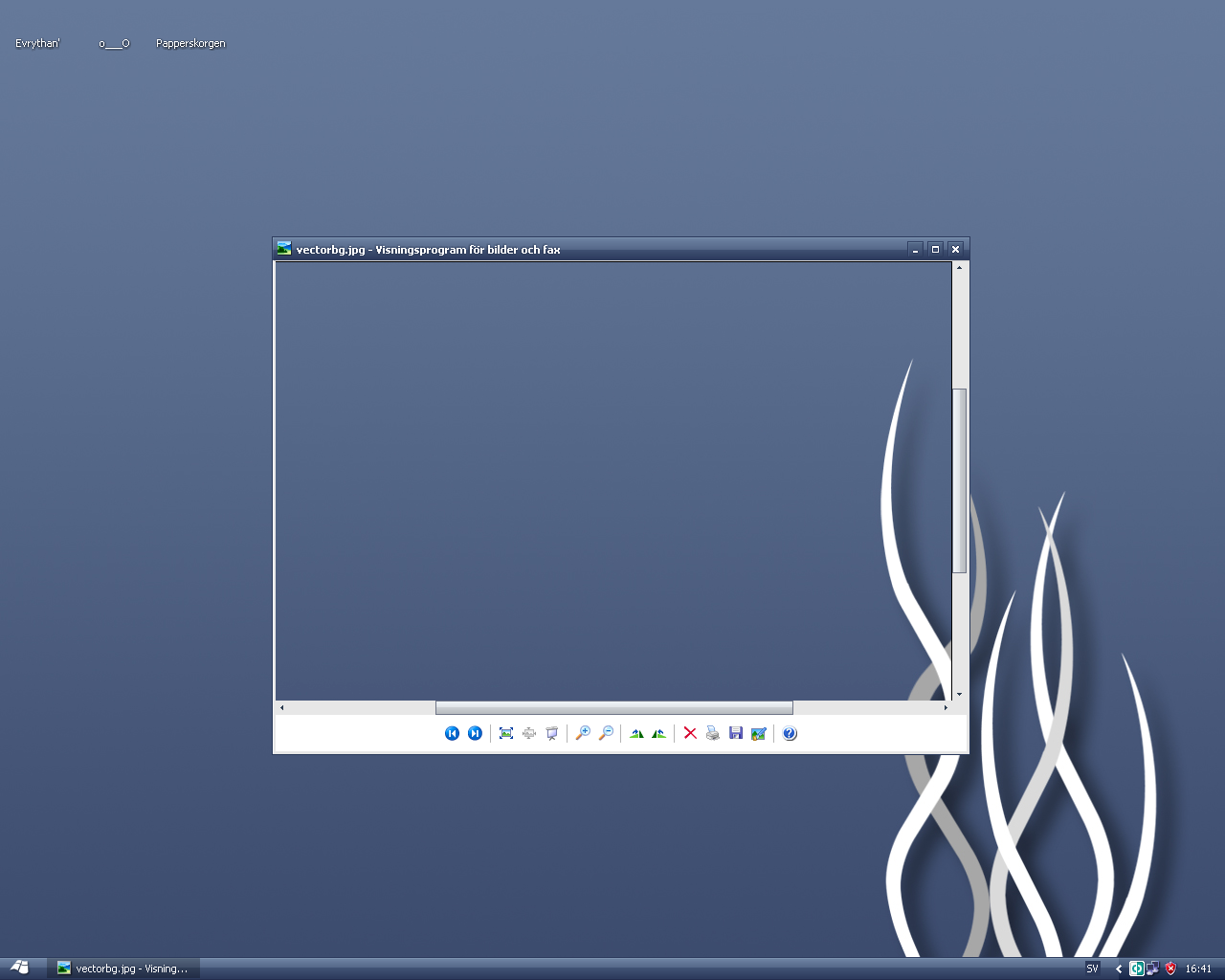This screenshot has width=1225, height=980.
Task: Zoom out of the image
Action: [x=606, y=733]
